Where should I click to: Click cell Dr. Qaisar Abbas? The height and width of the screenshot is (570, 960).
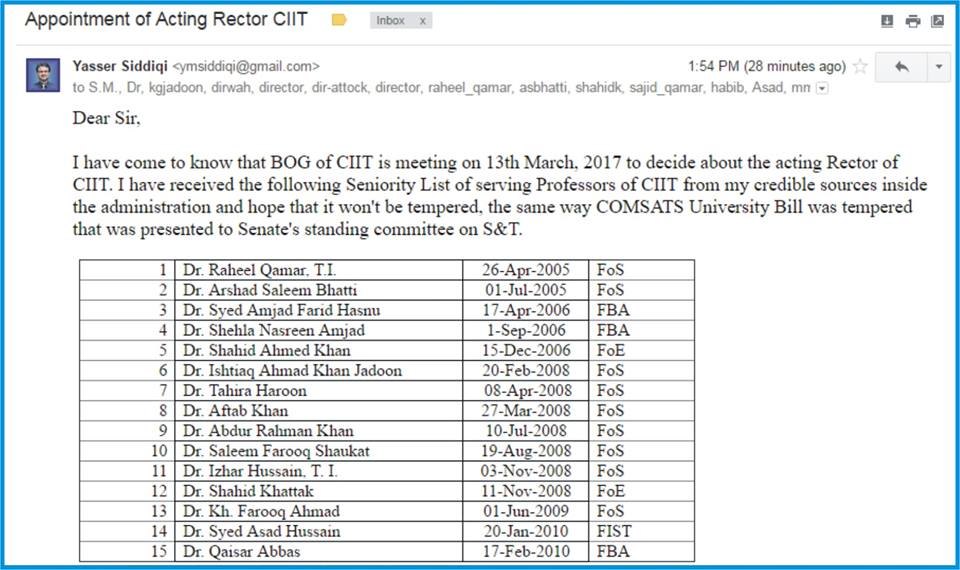tap(318, 552)
